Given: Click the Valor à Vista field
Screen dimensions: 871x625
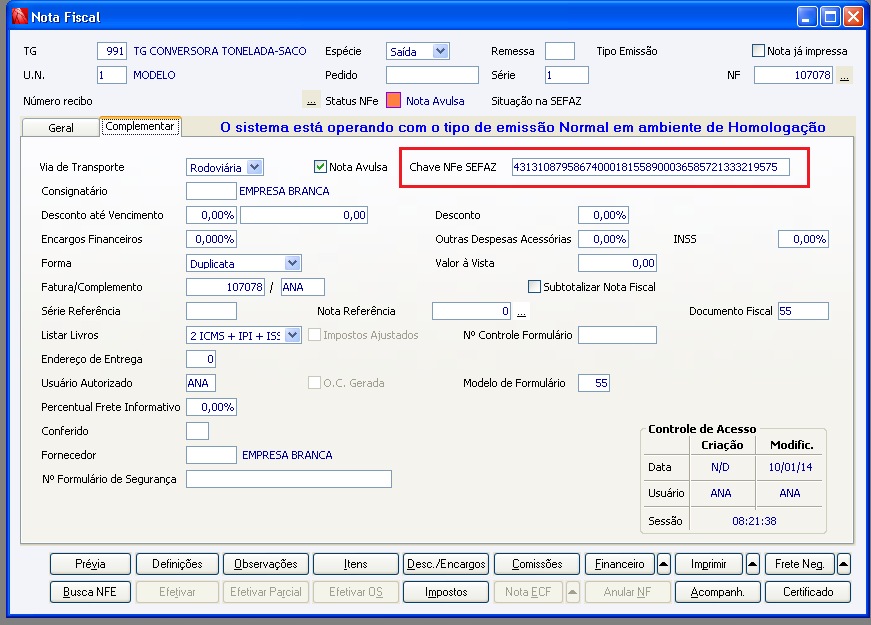Looking at the screenshot, I should pos(617,263).
